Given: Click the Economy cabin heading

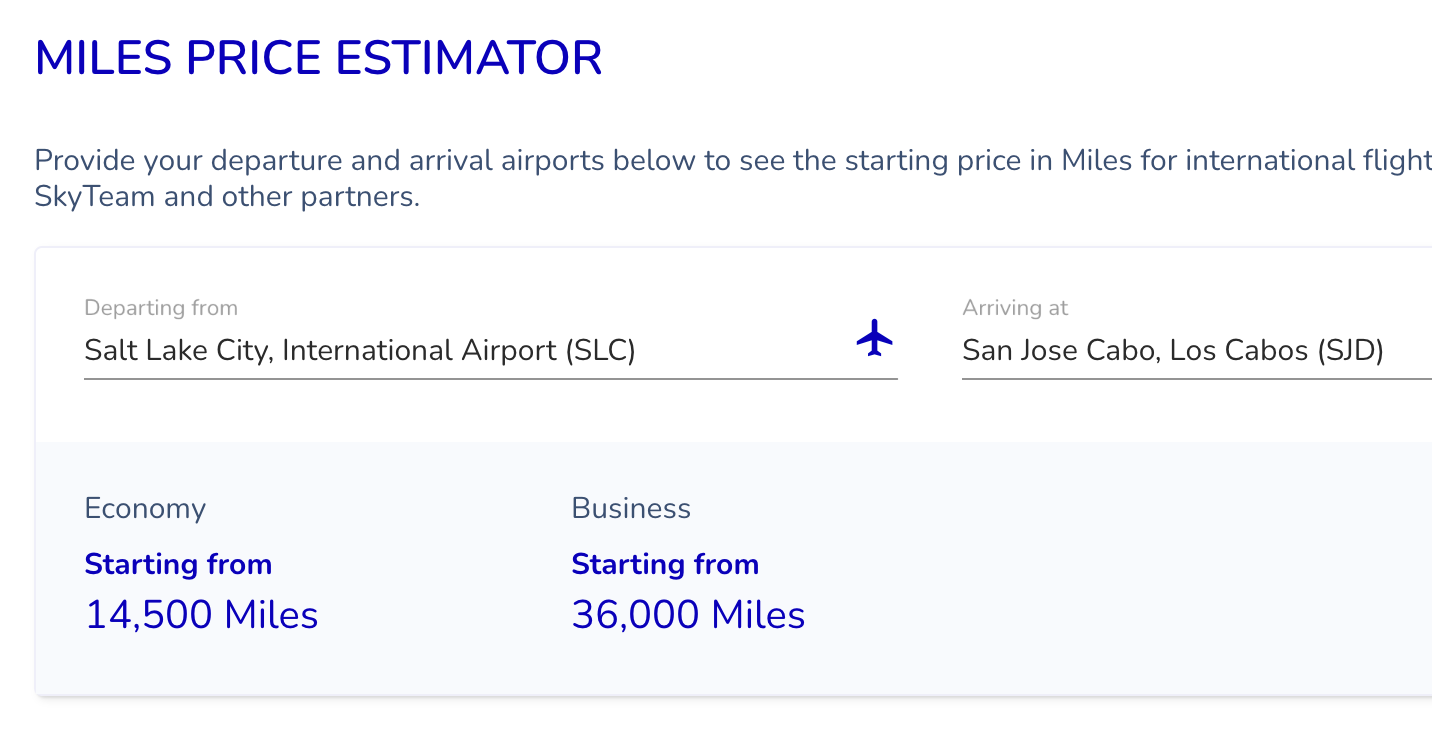Looking at the screenshot, I should click(145, 509).
